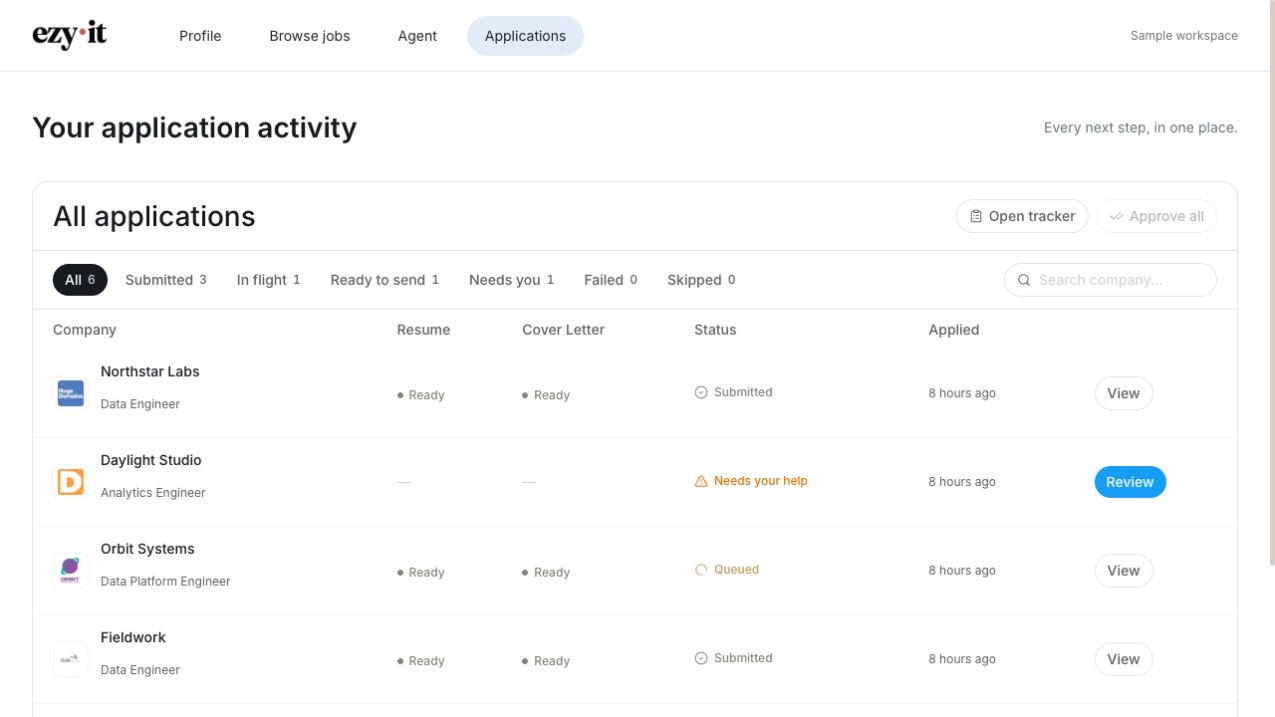Click the Queued spinner icon
Image resolution: width=1275 pixels, height=717 pixels.
(701, 570)
